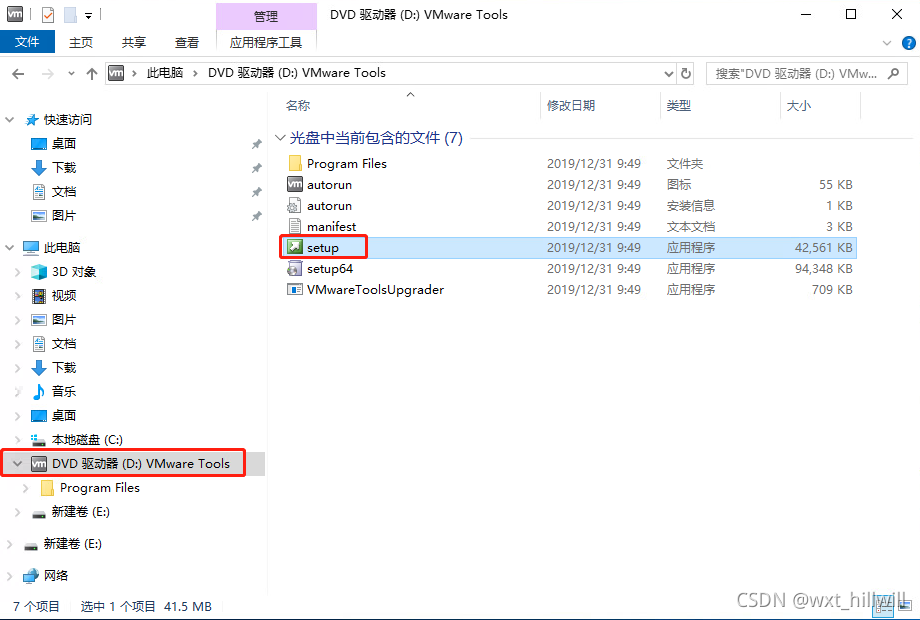The image size is (920, 620).
Task: Open 视频 folder in tree
Action: [64, 296]
